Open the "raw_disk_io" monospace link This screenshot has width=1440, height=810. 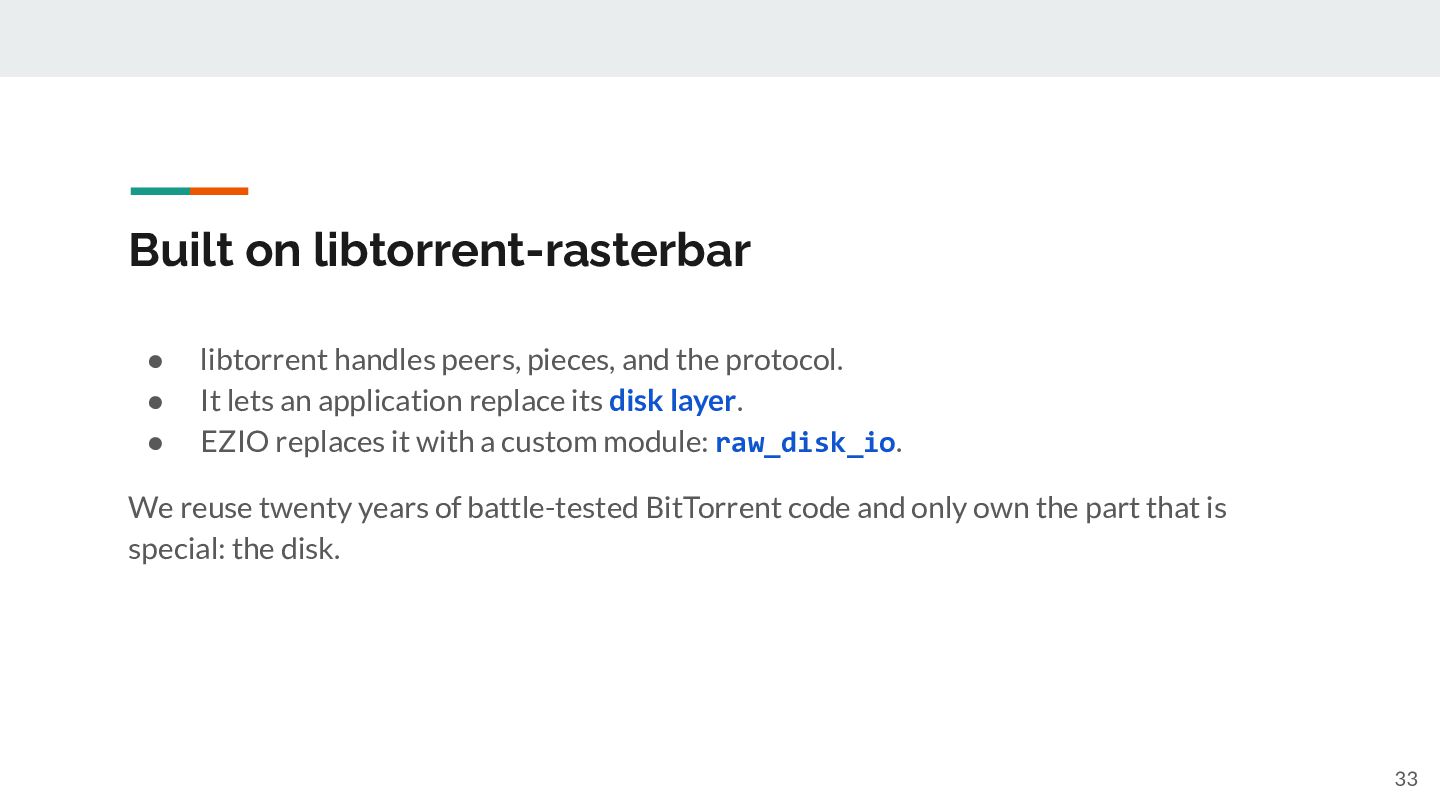pyautogui.click(x=805, y=442)
